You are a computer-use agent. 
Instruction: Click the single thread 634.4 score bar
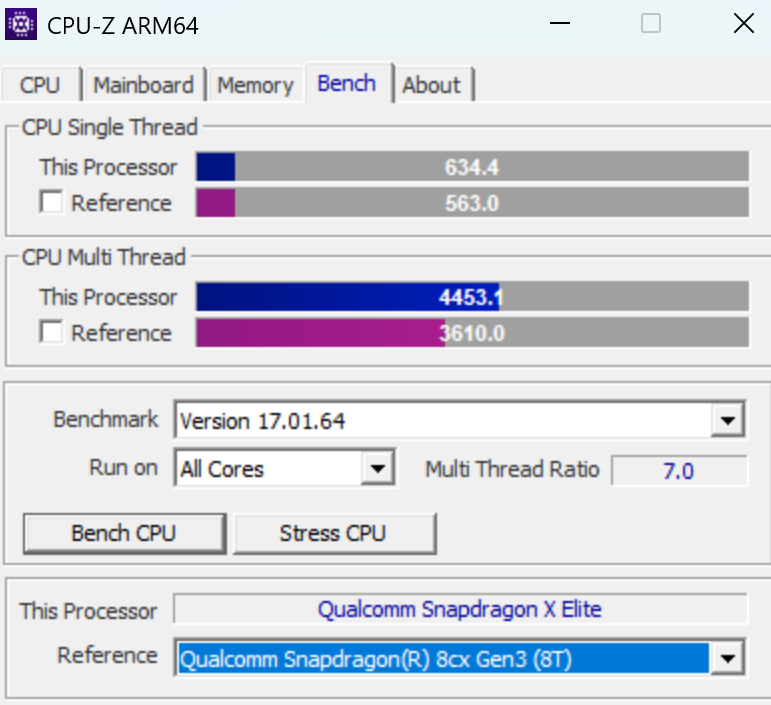[472, 167]
